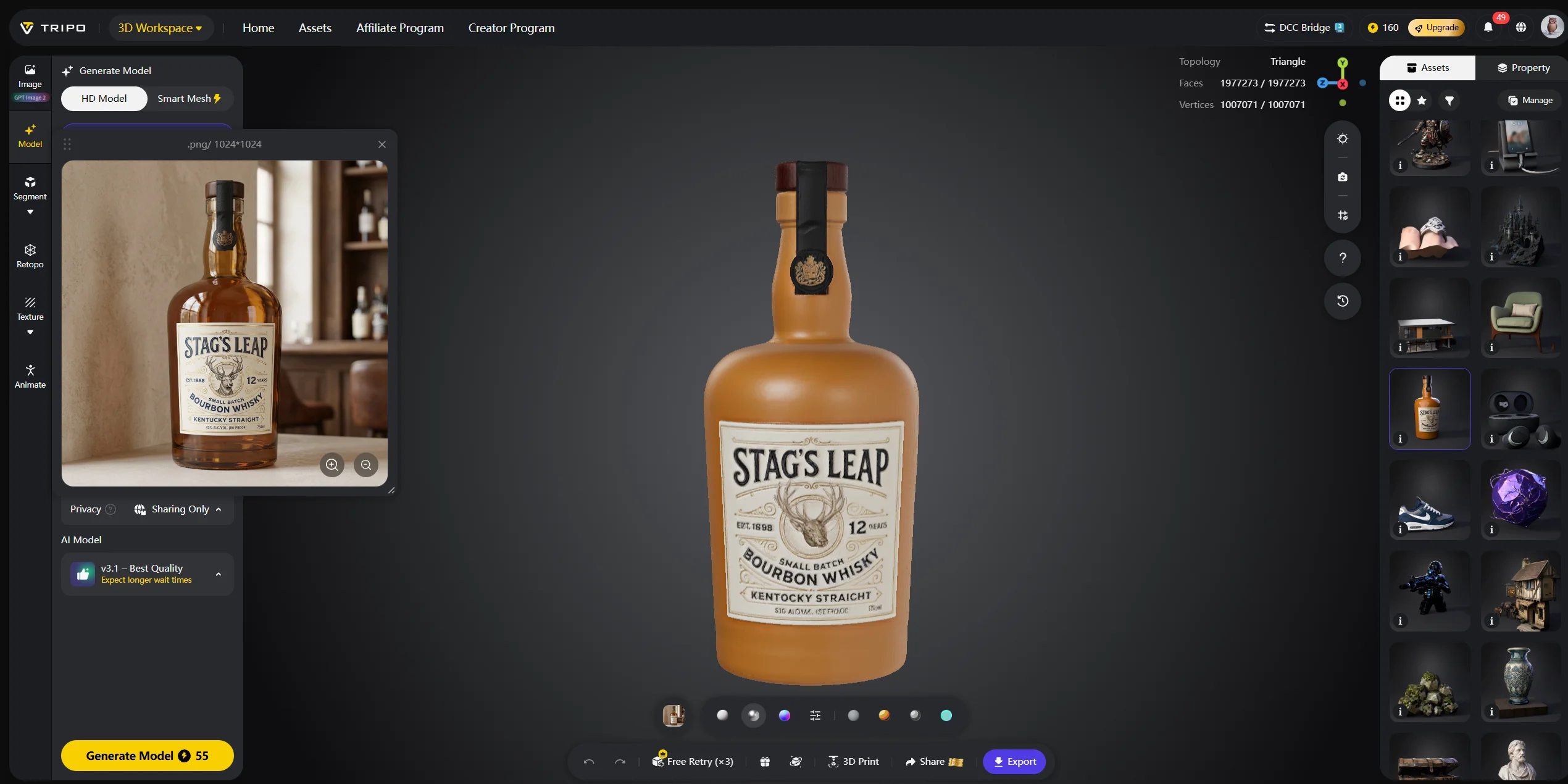Open the user profile avatar
This screenshot has height=784, width=1568.
1552,27
